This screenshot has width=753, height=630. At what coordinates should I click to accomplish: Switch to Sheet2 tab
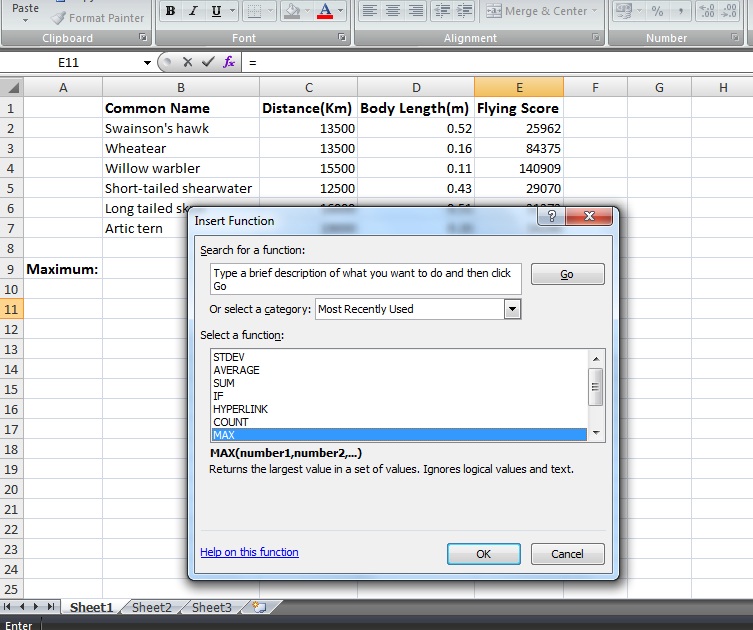point(151,607)
